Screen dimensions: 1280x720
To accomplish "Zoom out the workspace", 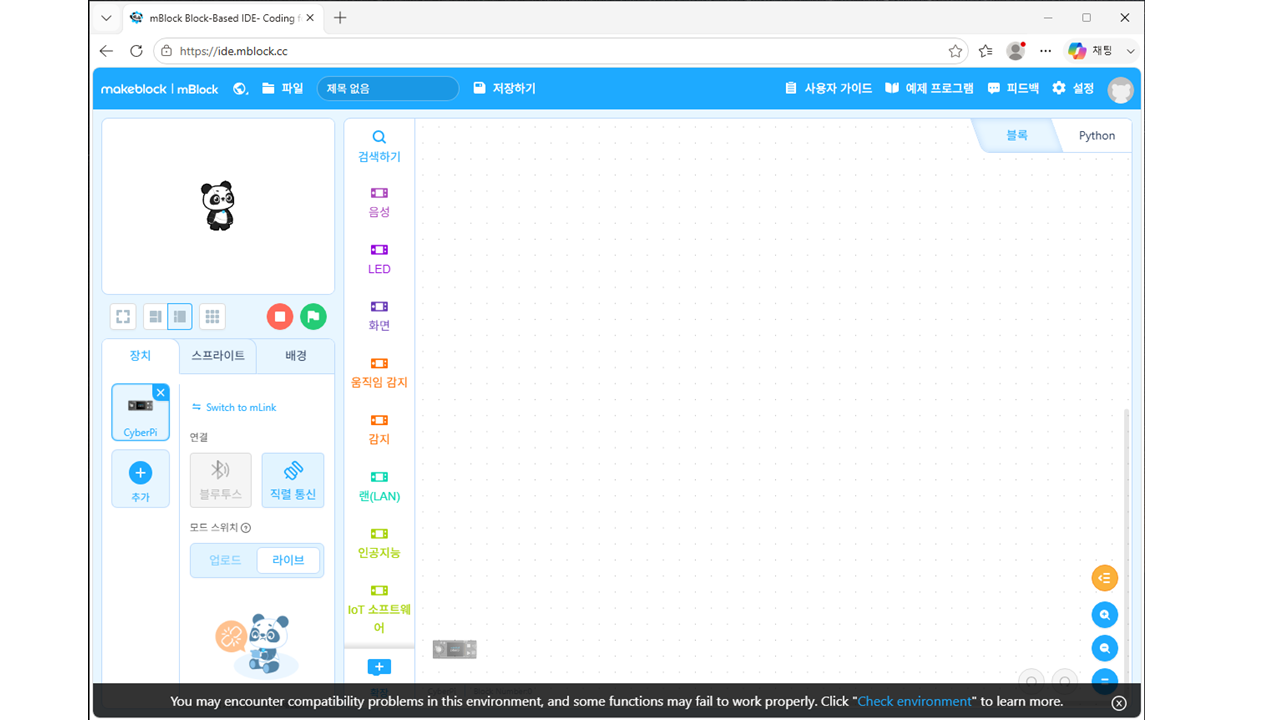I will click(1105, 648).
